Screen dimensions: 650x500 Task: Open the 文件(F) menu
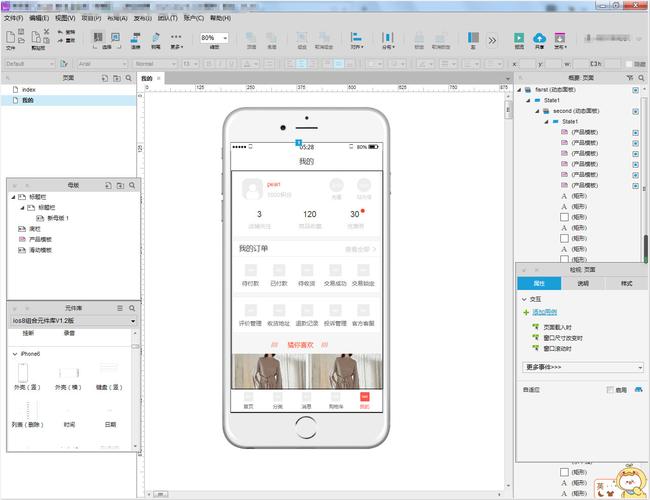click(x=13, y=18)
